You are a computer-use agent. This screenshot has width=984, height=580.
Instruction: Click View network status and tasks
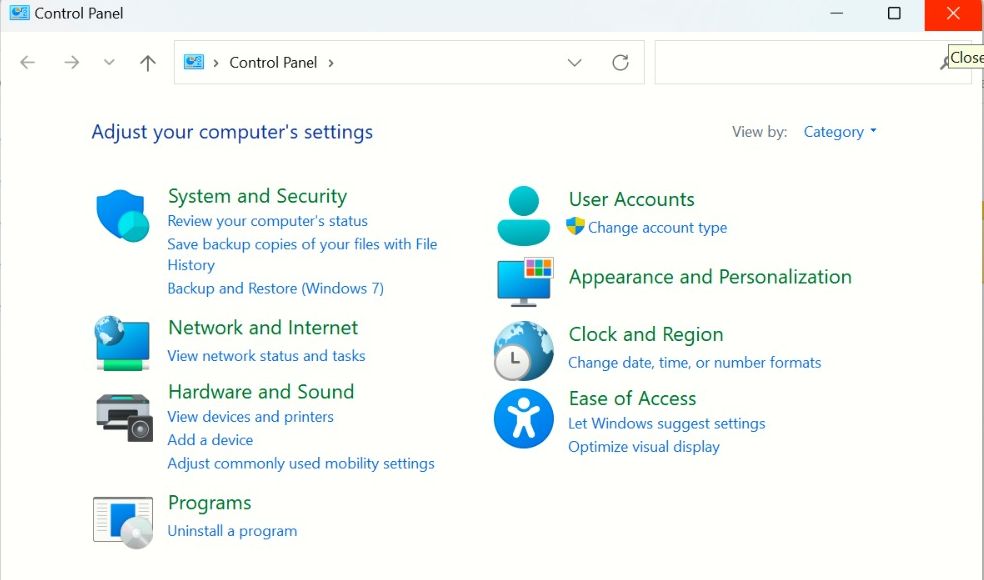click(x=266, y=356)
